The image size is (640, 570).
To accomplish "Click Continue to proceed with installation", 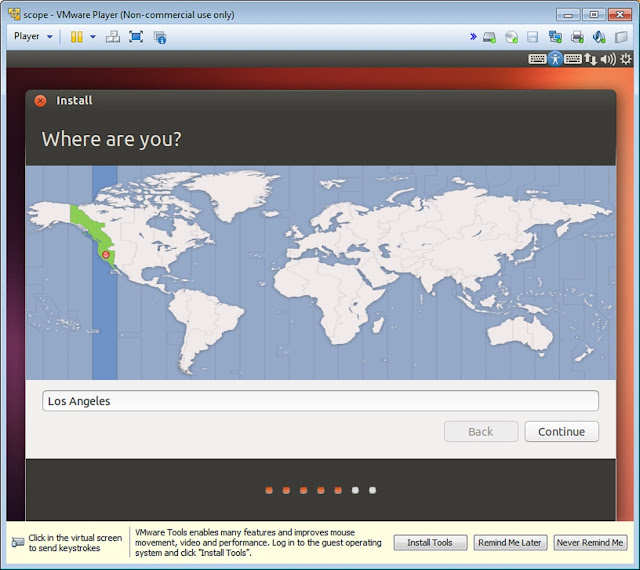I will 562,432.
